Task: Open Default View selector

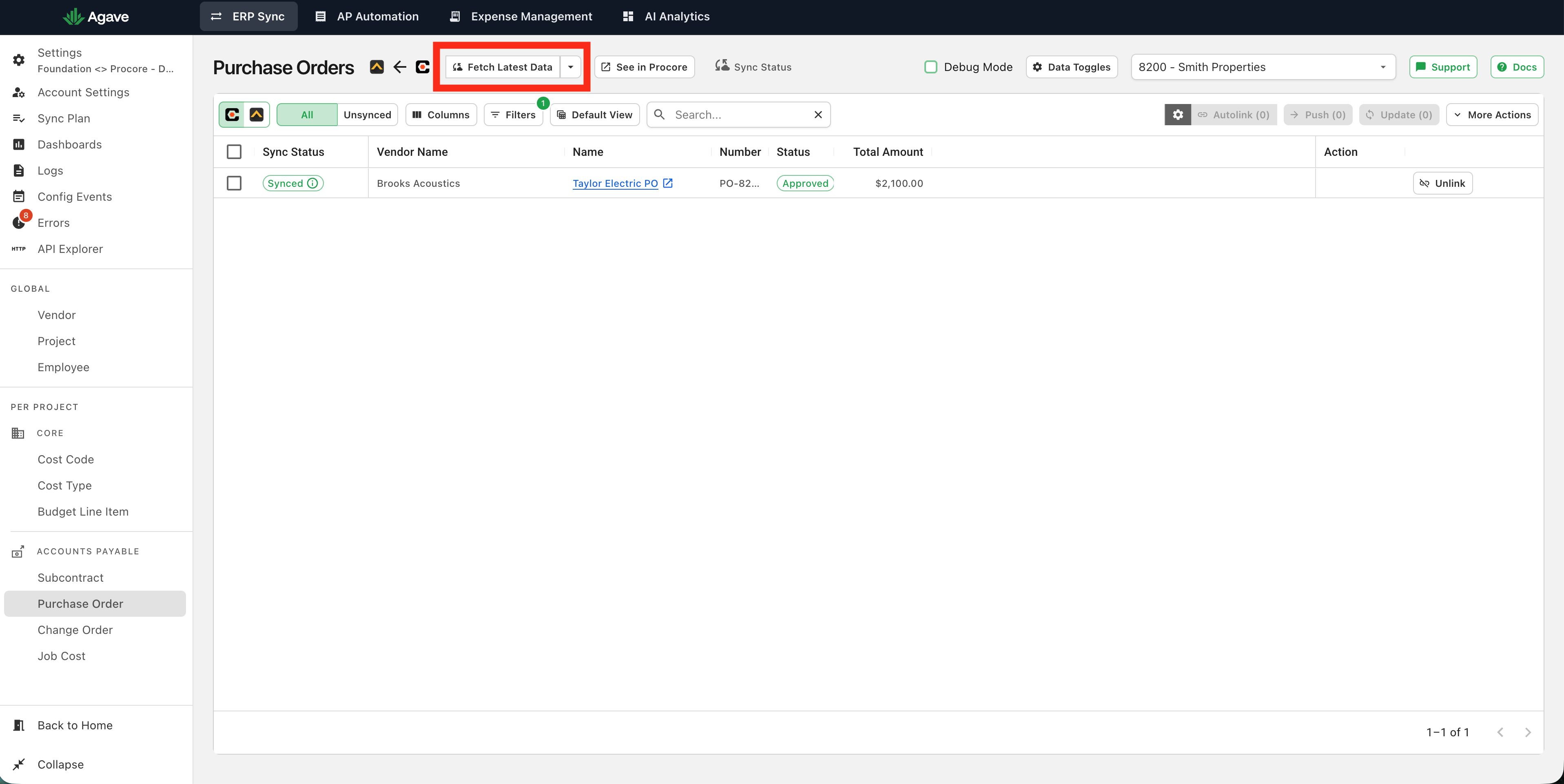Action: pos(595,115)
